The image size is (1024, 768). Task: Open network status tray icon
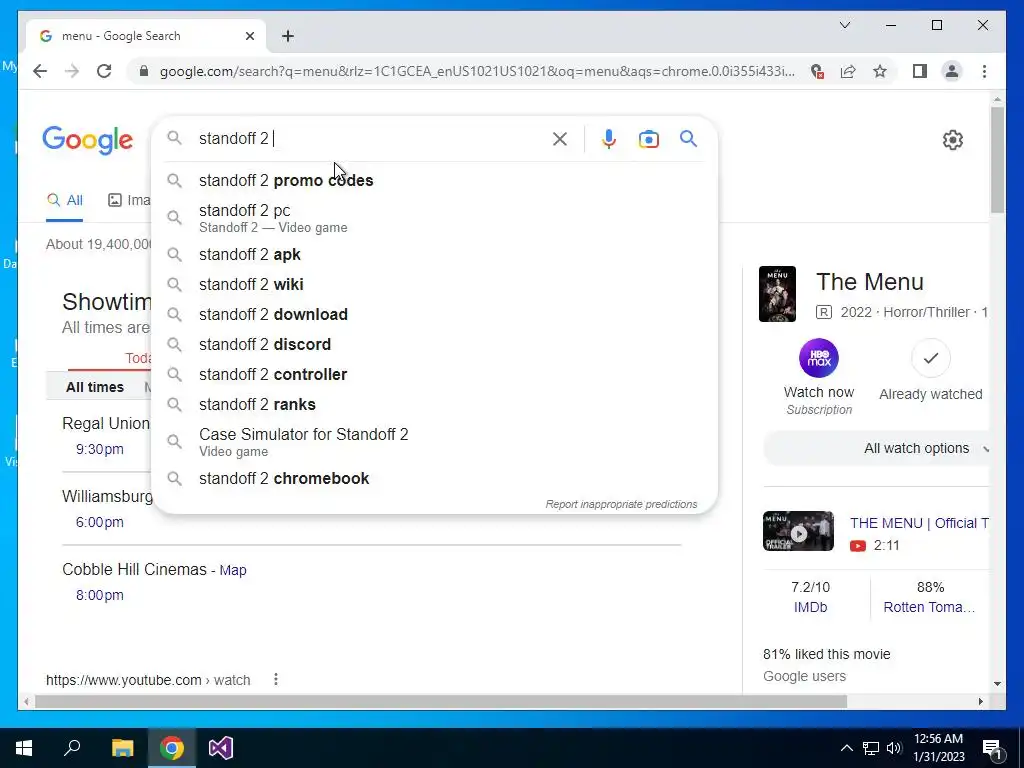(x=871, y=748)
